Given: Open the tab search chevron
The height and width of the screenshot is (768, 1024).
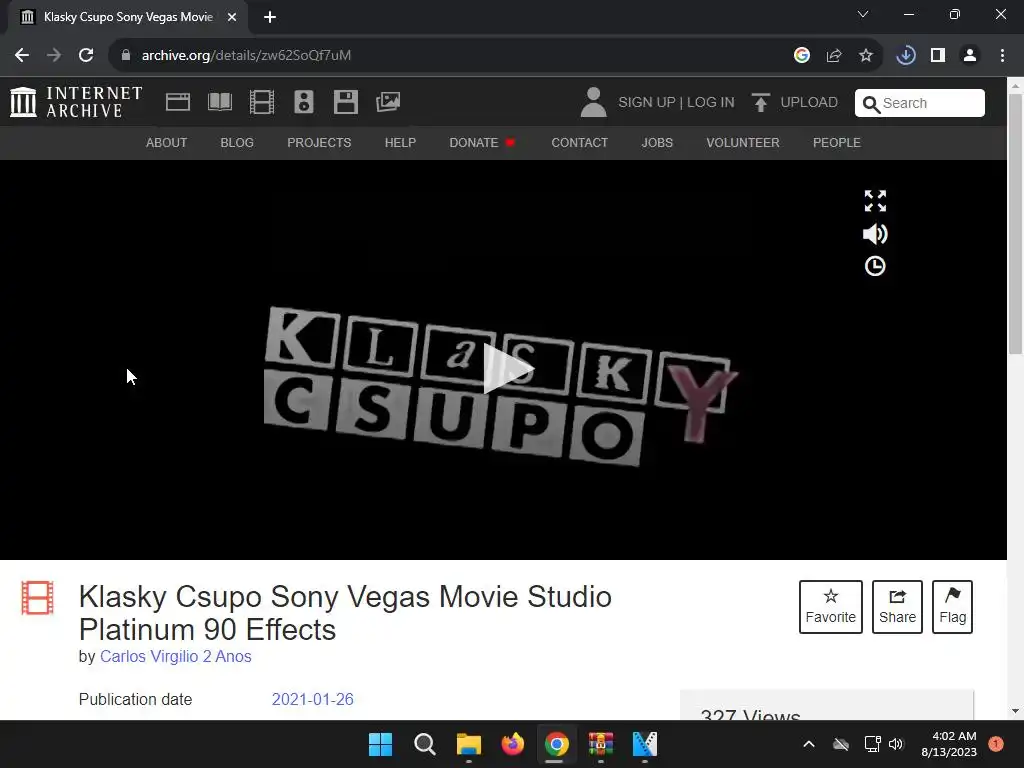Looking at the screenshot, I should pyautogui.click(x=863, y=14).
